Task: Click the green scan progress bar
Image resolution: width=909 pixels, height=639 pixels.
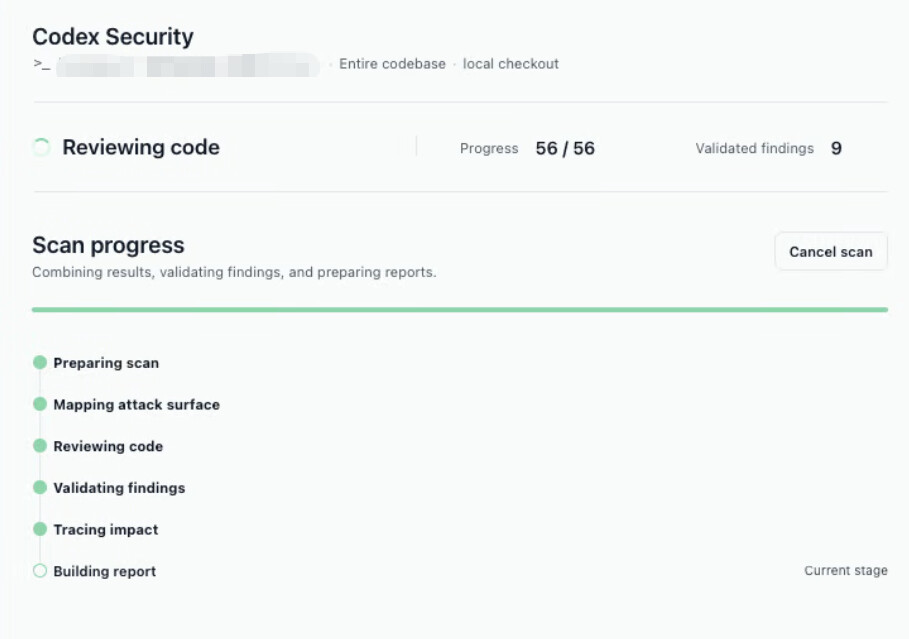Action: (x=460, y=310)
